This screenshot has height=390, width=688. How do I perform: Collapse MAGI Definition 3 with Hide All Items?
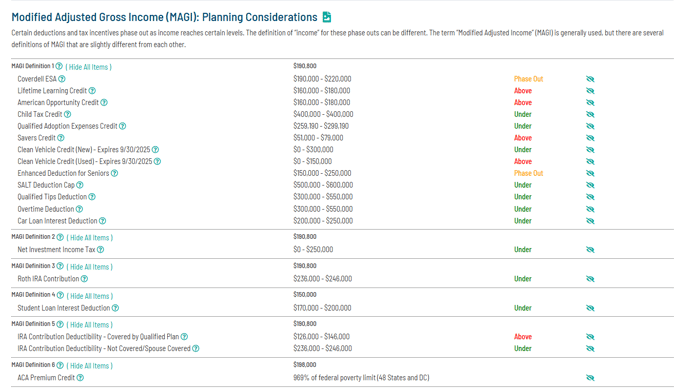coord(90,267)
